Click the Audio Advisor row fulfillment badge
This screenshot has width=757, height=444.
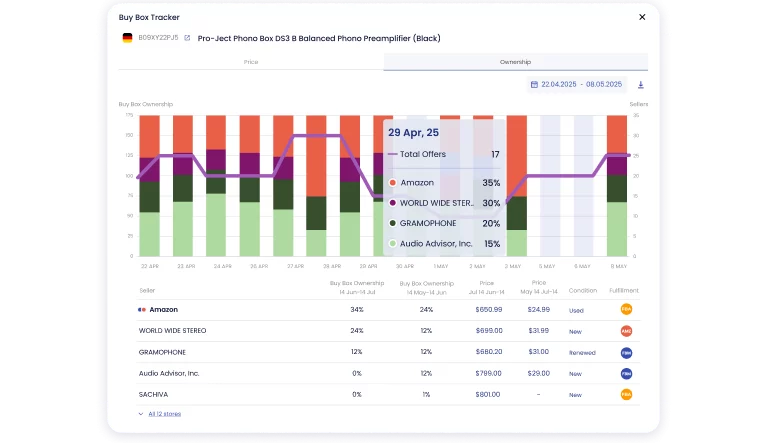626,374
